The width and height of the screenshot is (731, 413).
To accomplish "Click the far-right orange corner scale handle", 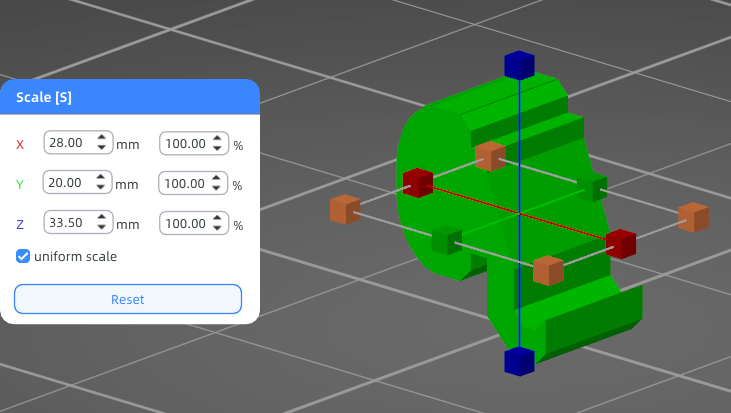I will point(694,217).
